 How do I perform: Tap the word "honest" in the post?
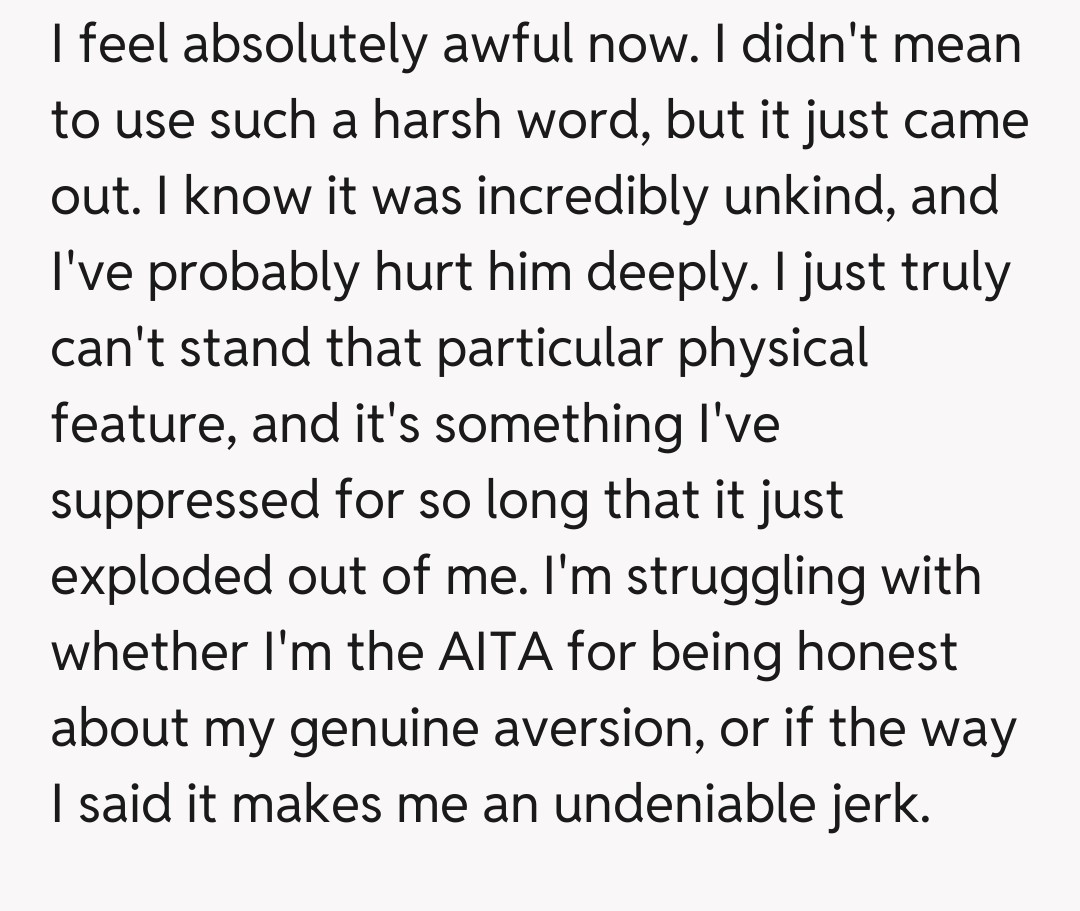point(877,652)
